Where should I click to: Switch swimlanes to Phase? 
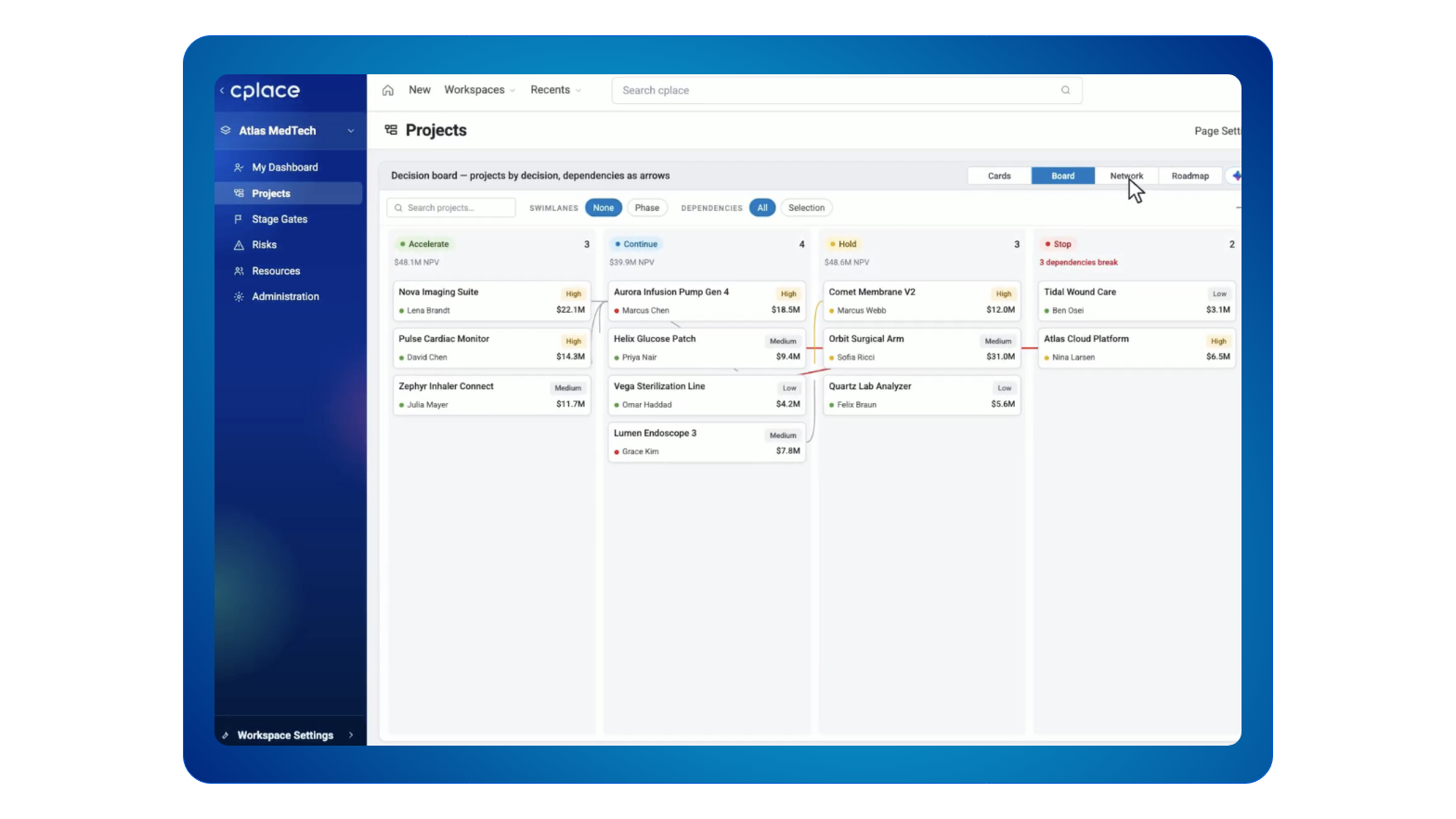point(647,208)
